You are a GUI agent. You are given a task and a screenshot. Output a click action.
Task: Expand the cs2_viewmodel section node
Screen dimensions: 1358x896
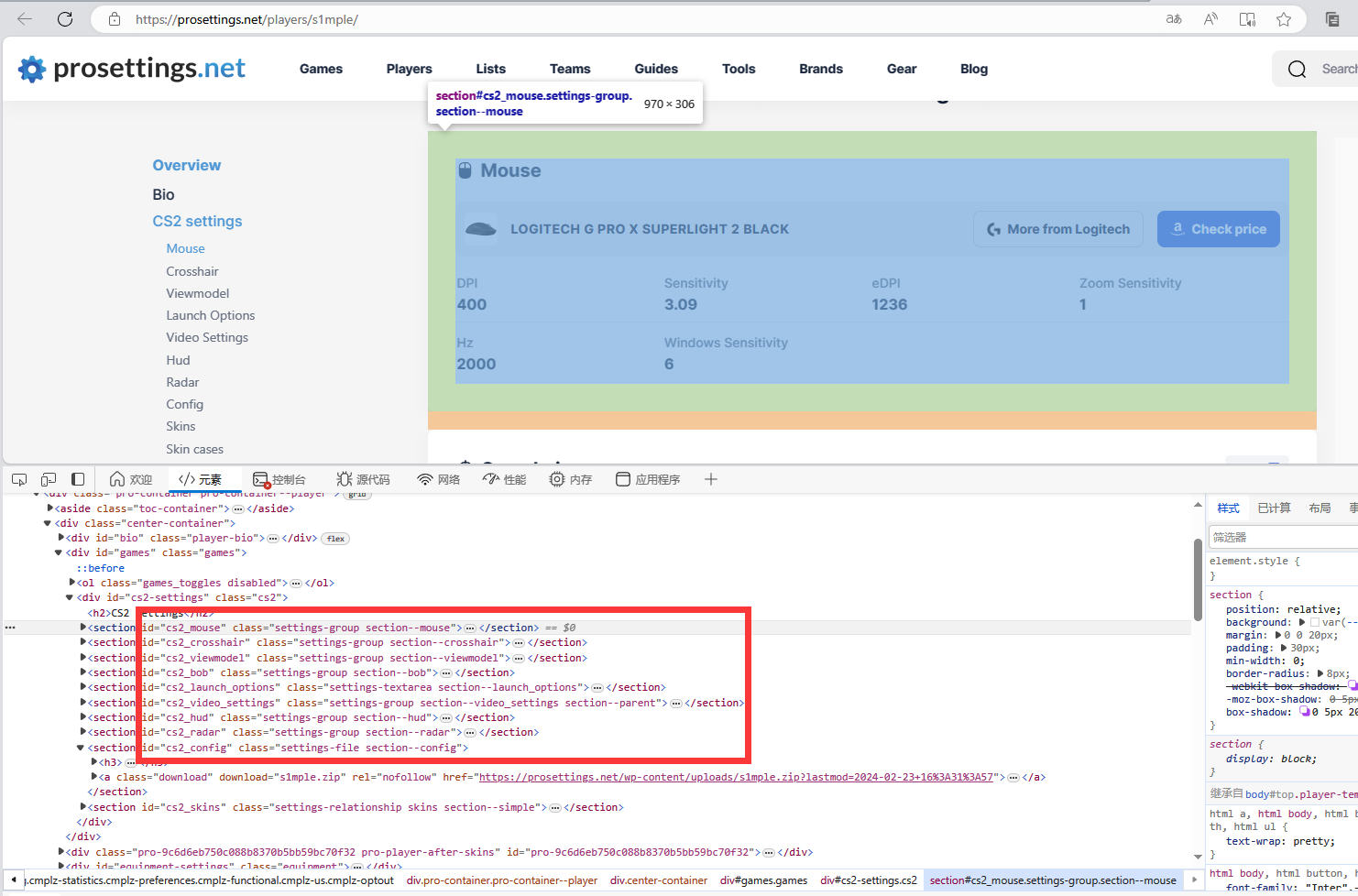click(83, 658)
